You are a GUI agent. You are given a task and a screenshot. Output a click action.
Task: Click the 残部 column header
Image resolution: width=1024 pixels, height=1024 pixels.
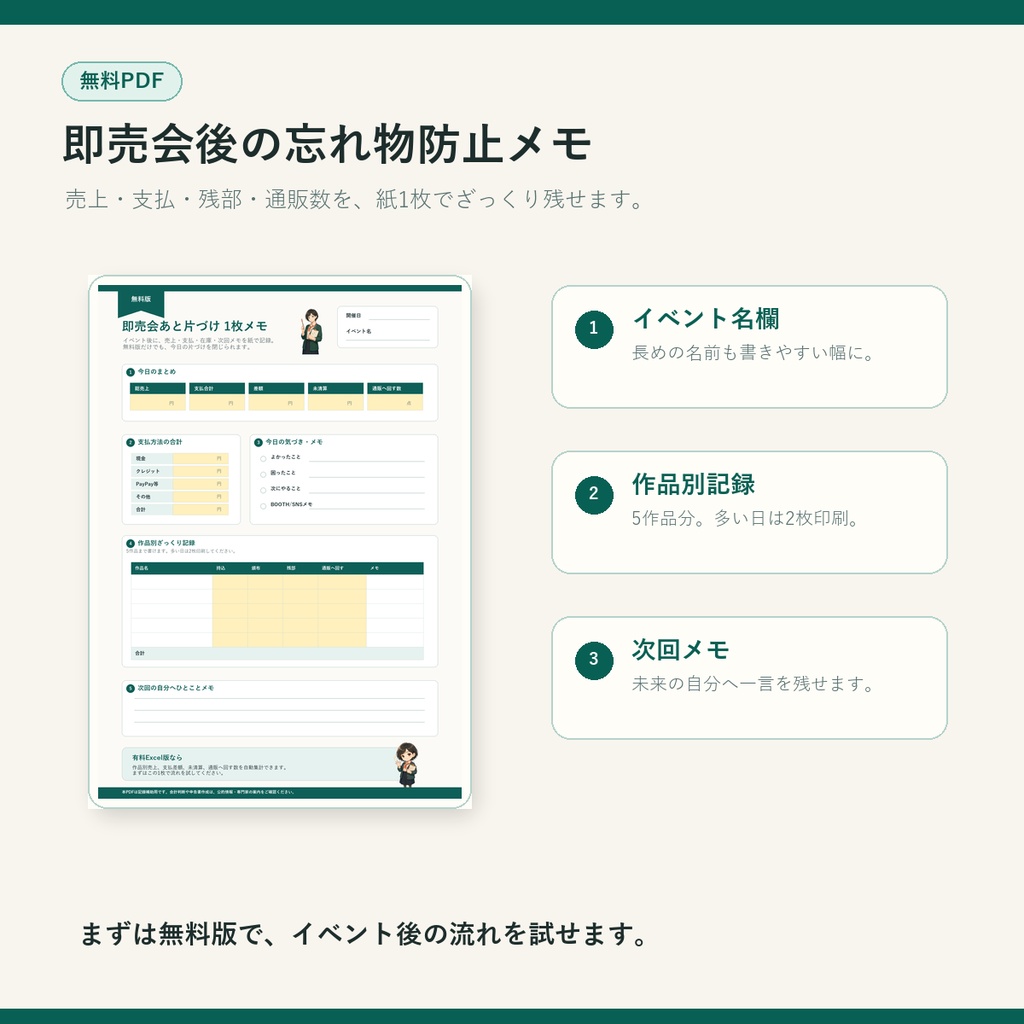point(300,568)
